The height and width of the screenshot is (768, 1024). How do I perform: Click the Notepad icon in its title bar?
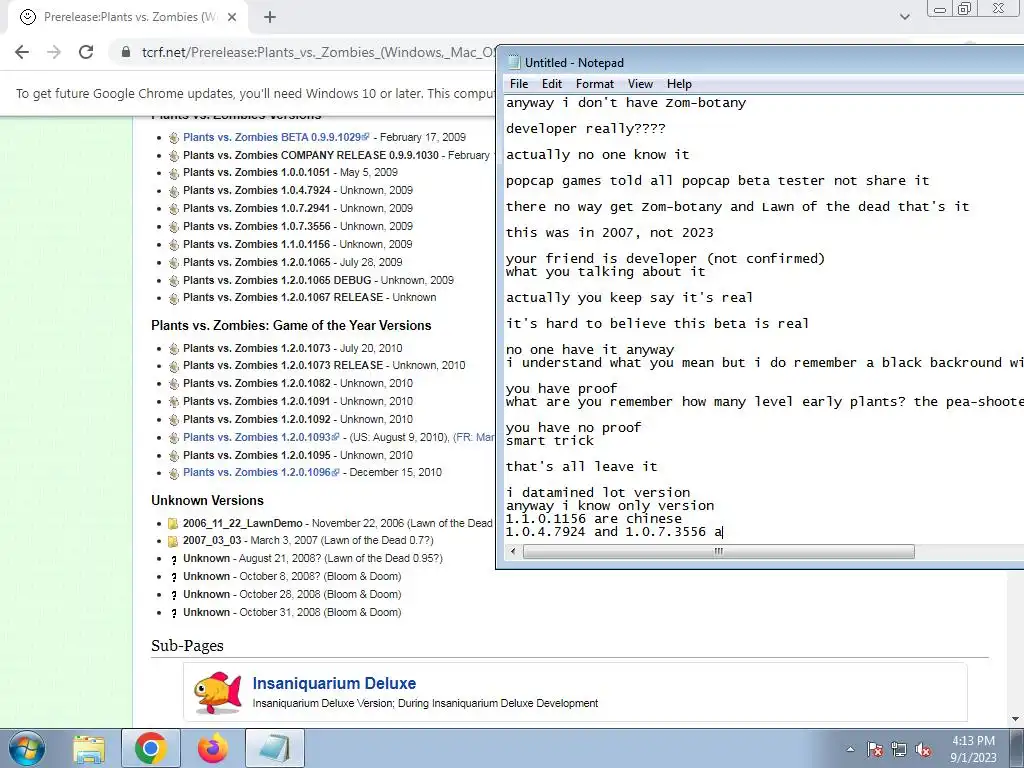pos(515,62)
